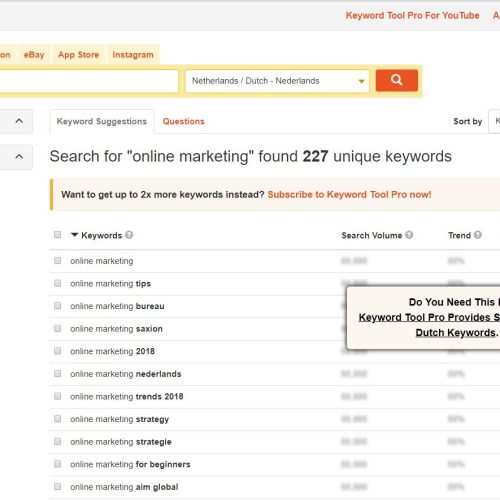This screenshot has height=500, width=500.
Task: Click the 'online marketing trends 2018' keyword text
Action: (x=127, y=396)
